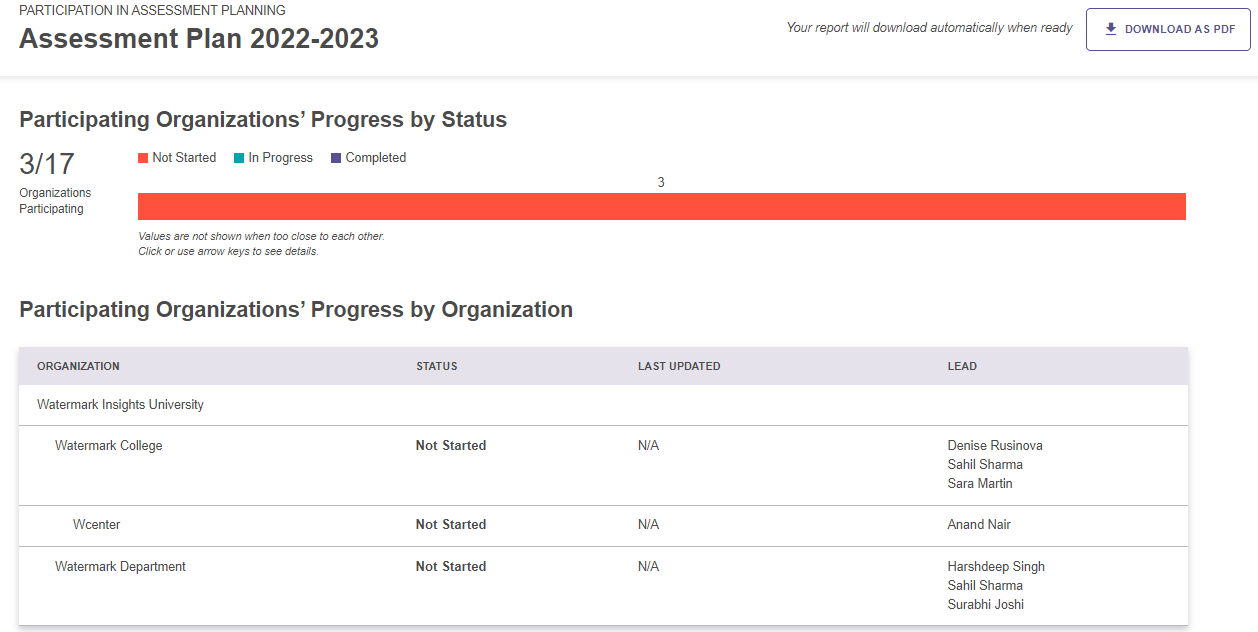Select the Completed purple legend swatch

336,158
